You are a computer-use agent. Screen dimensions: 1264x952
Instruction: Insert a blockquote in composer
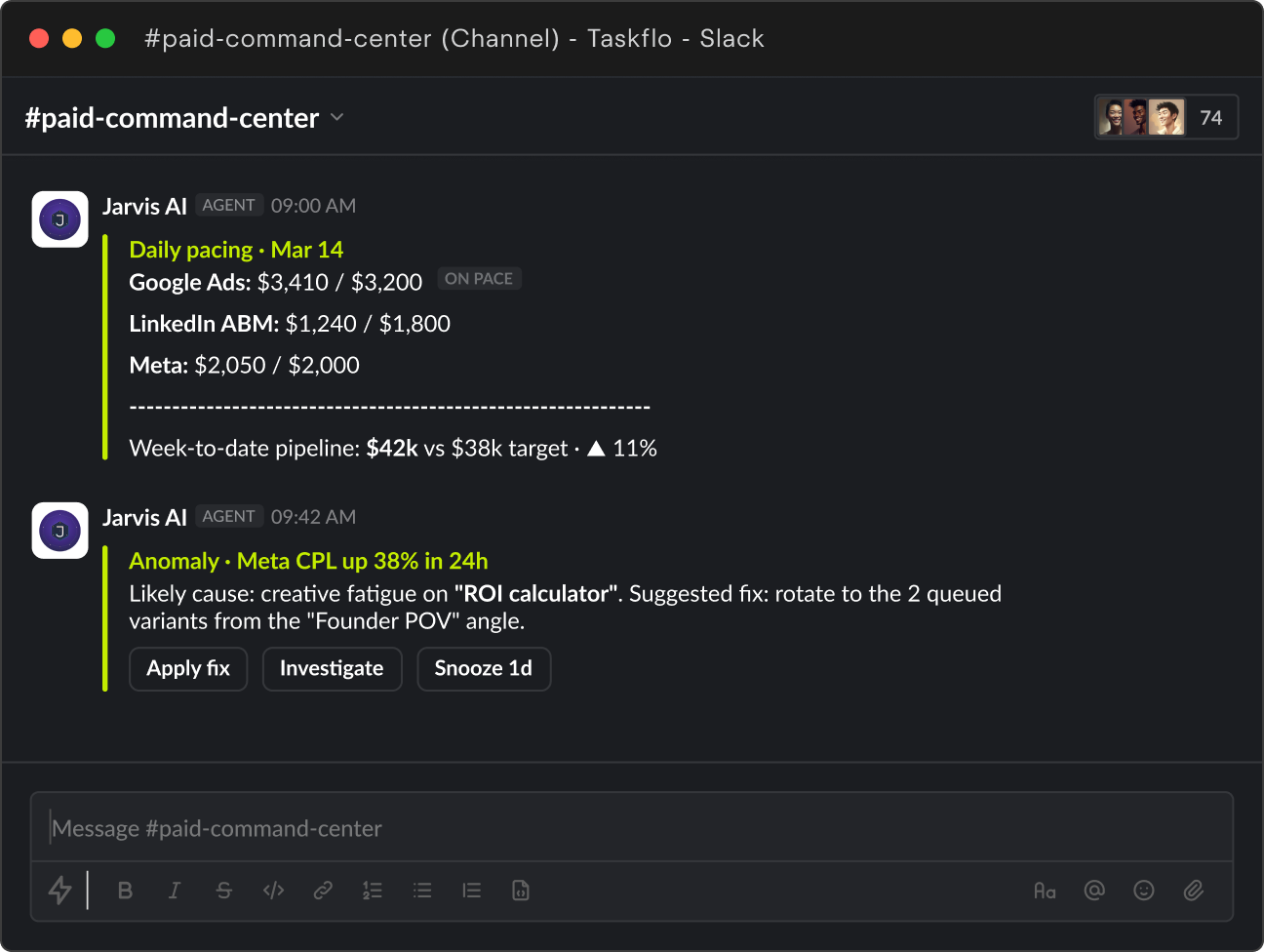tap(472, 890)
